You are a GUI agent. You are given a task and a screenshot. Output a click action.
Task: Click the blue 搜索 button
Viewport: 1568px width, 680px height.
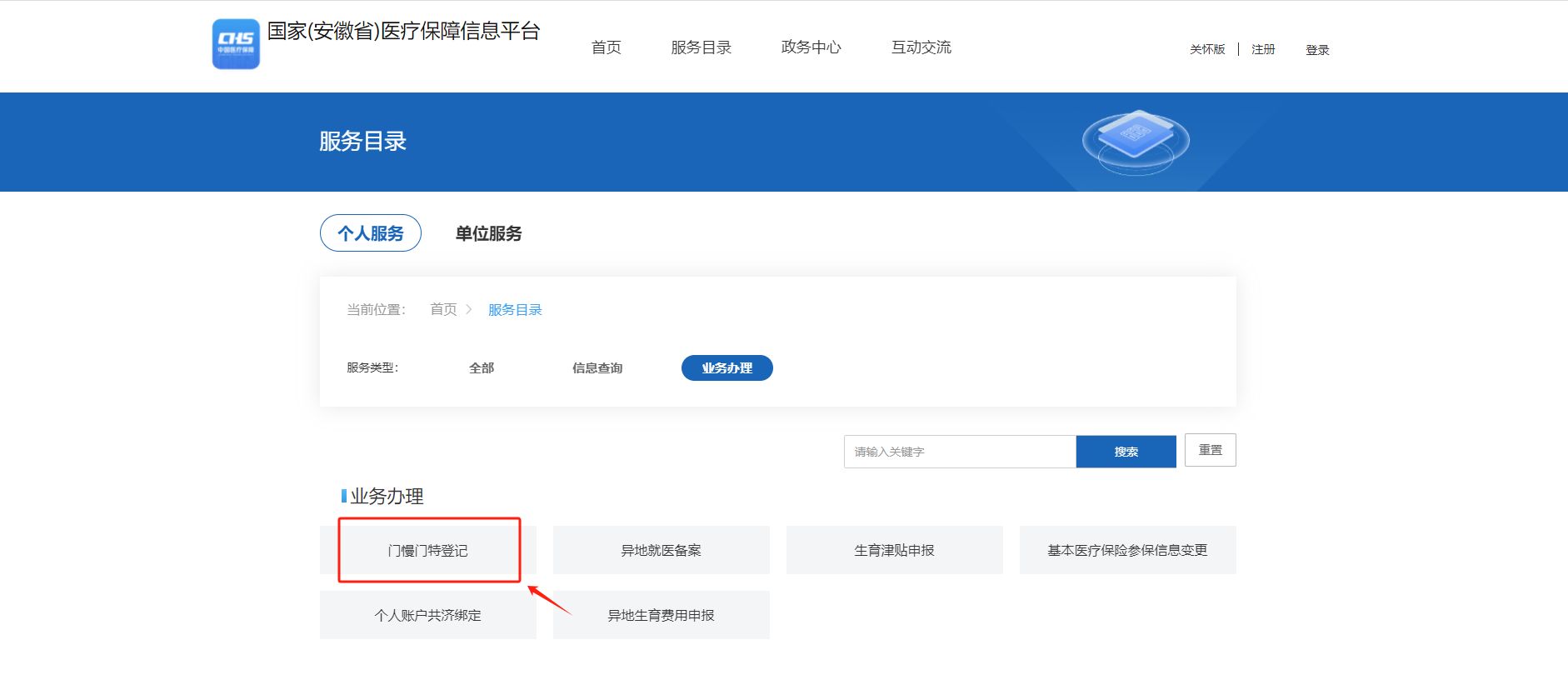[x=1126, y=452]
